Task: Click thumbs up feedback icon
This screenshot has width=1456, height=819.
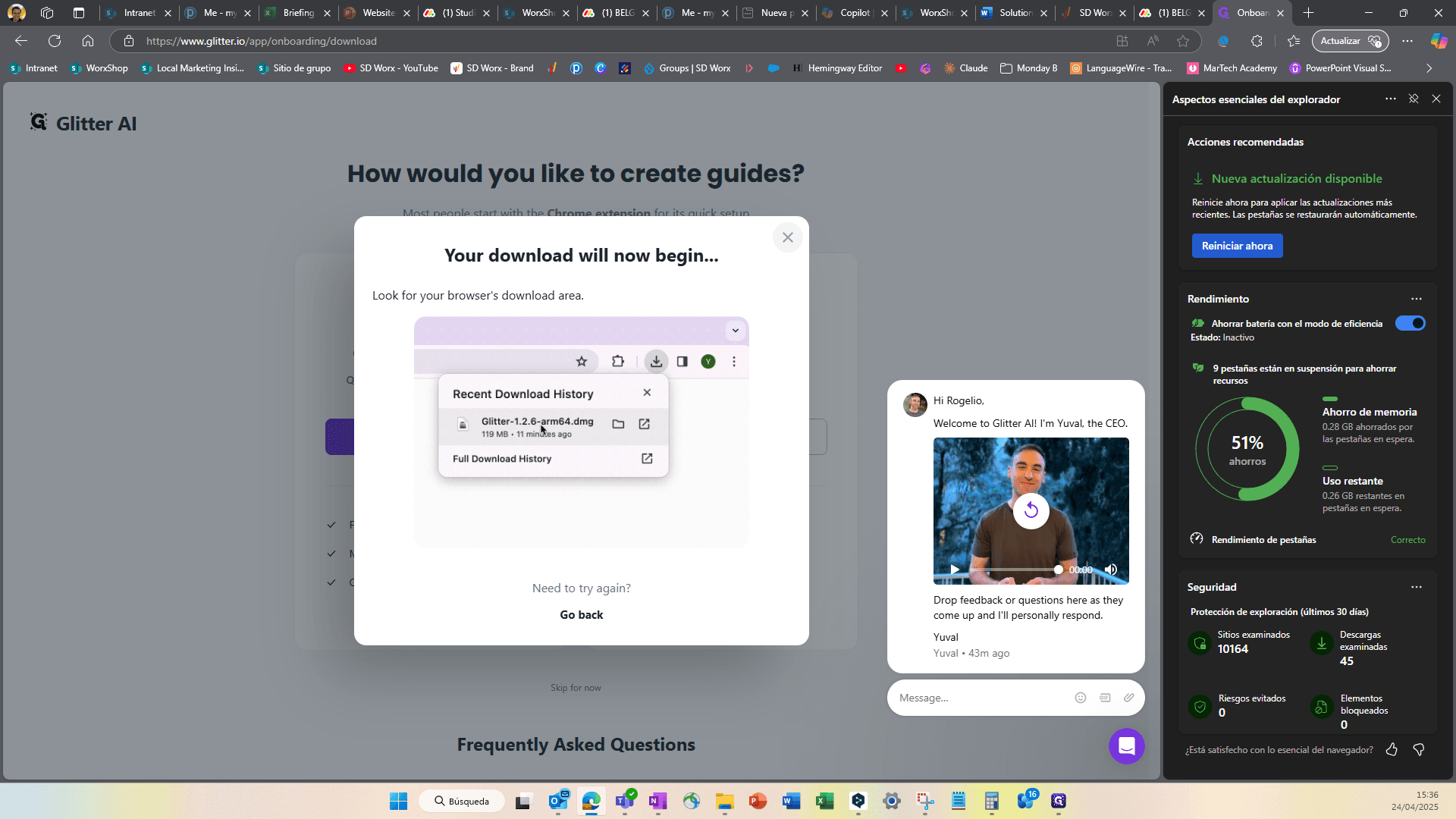Action: (1392, 749)
